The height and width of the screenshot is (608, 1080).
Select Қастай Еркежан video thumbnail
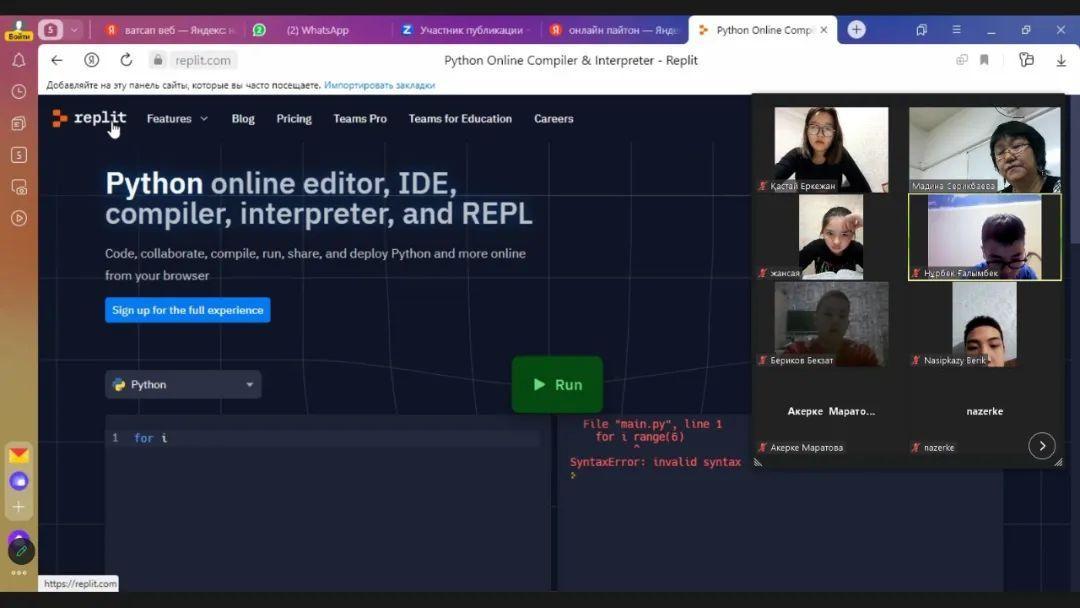click(x=831, y=149)
